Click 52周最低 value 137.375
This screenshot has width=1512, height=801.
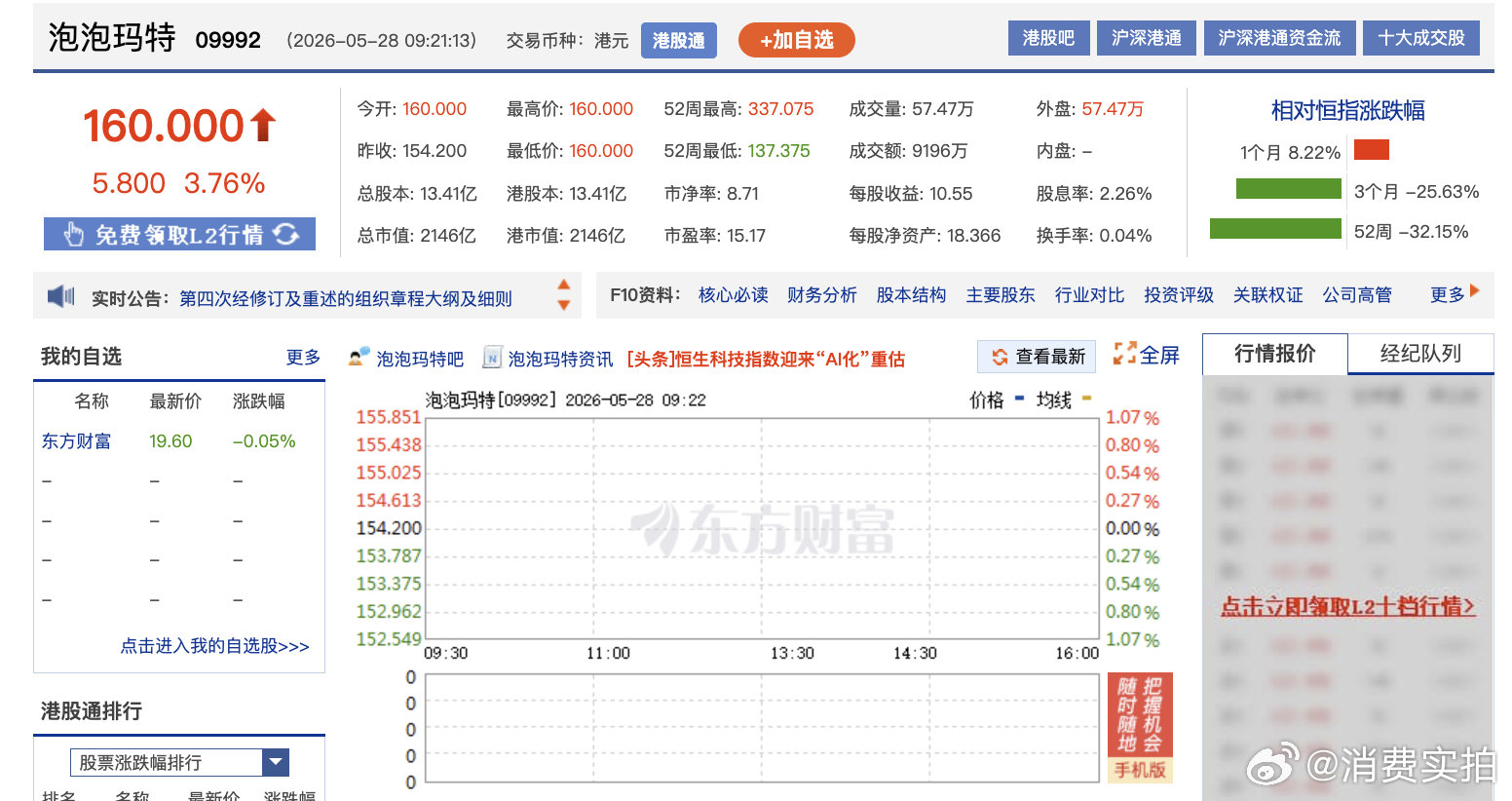pyautogui.click(x=778, y=151)
